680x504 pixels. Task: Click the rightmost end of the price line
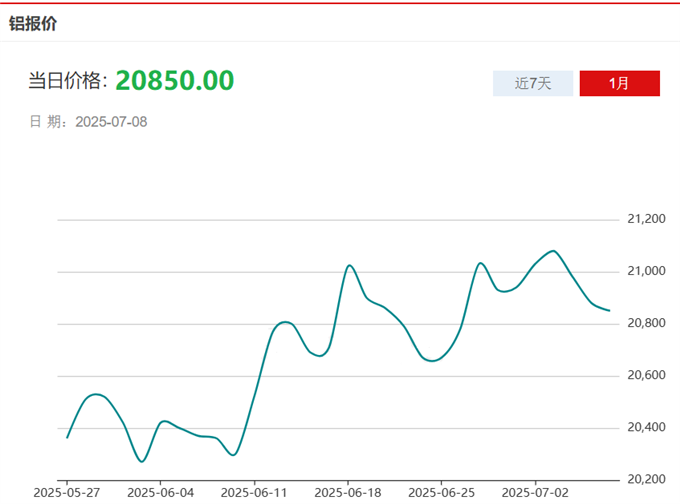[x=609, y=310]
